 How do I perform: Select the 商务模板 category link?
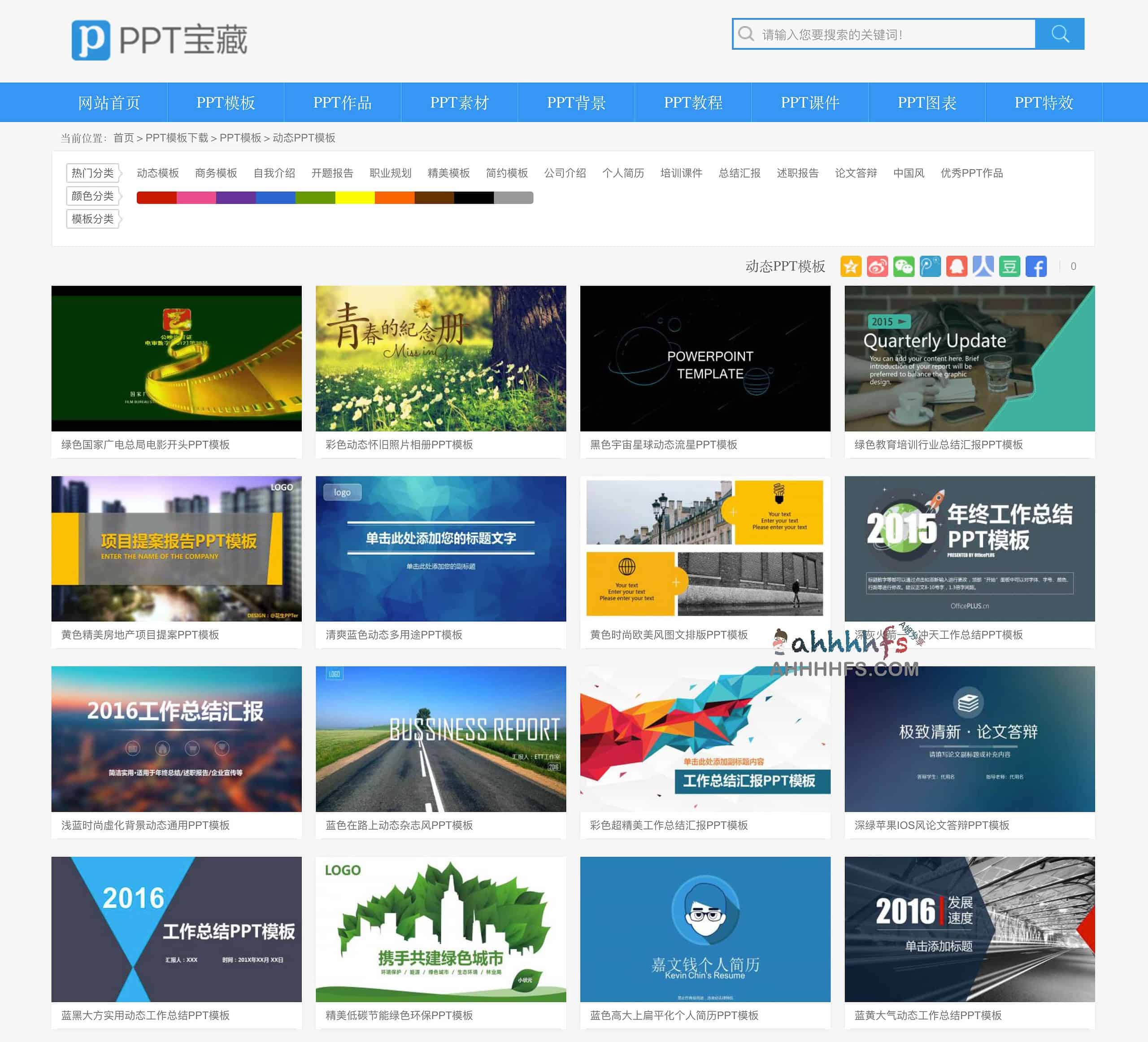pos(216,173)
